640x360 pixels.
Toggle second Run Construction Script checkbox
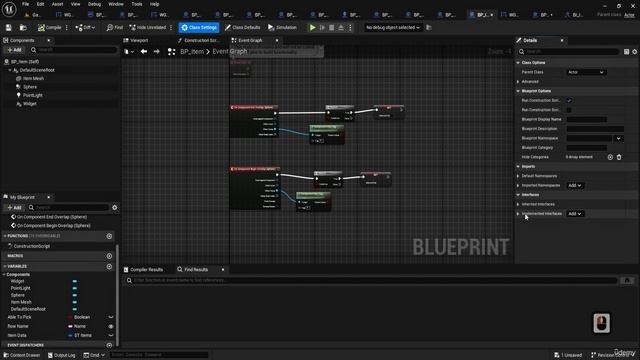(569, 110)
